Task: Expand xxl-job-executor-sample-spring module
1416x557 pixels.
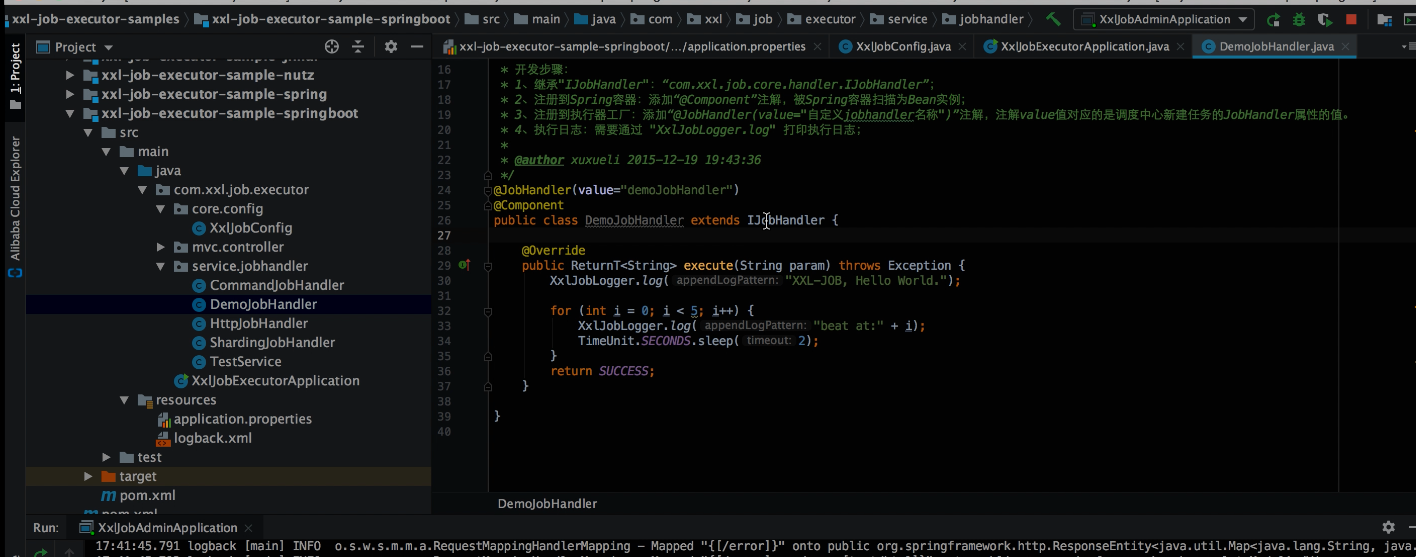Action: [70, 94]
